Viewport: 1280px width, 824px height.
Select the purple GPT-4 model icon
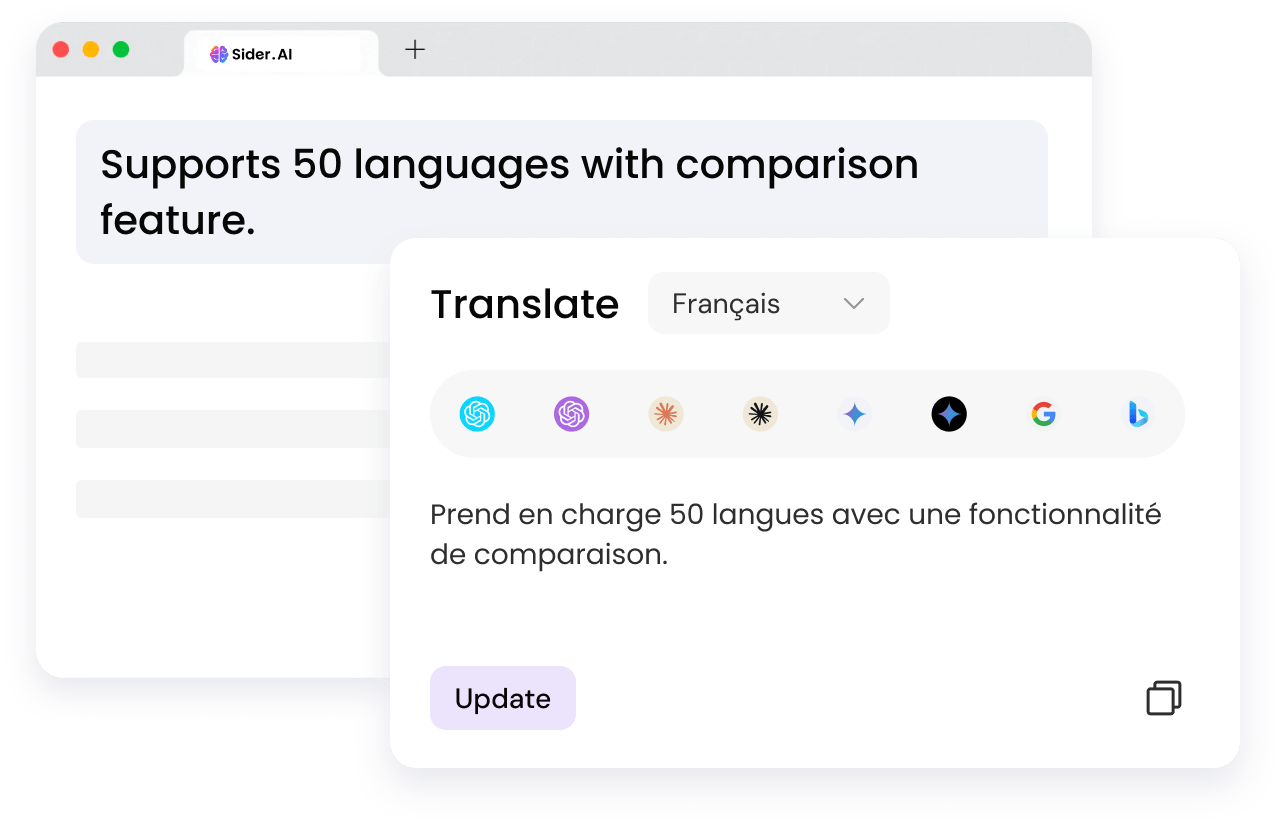click(572, 414)
